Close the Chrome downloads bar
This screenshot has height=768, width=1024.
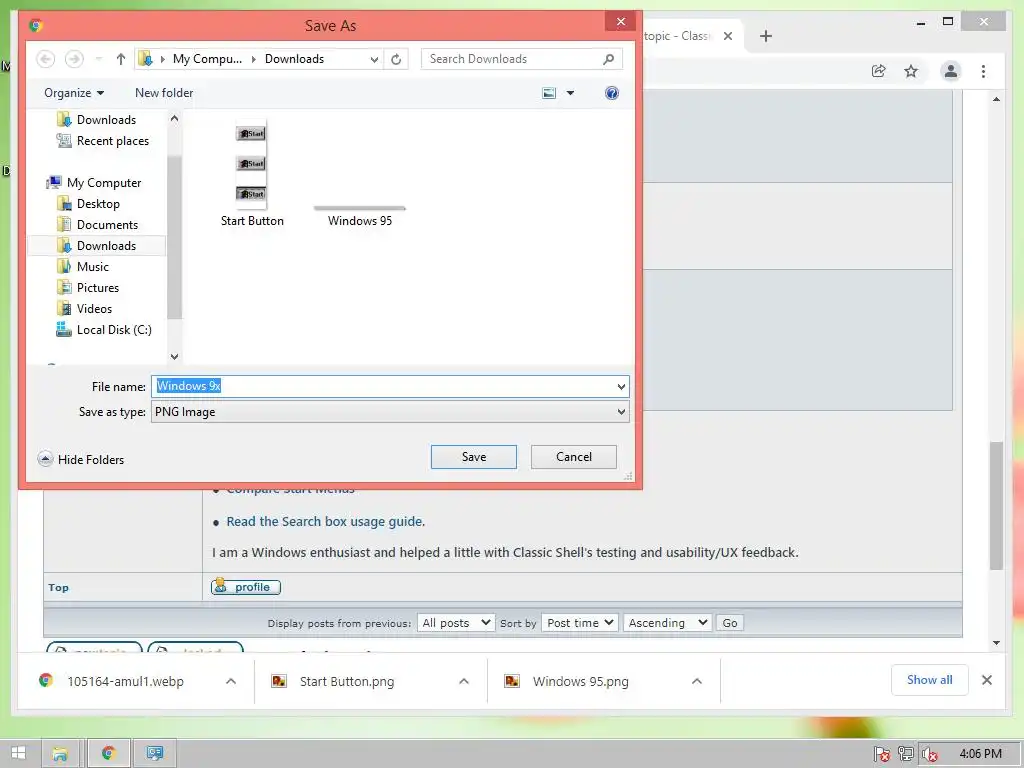(987, 680)
